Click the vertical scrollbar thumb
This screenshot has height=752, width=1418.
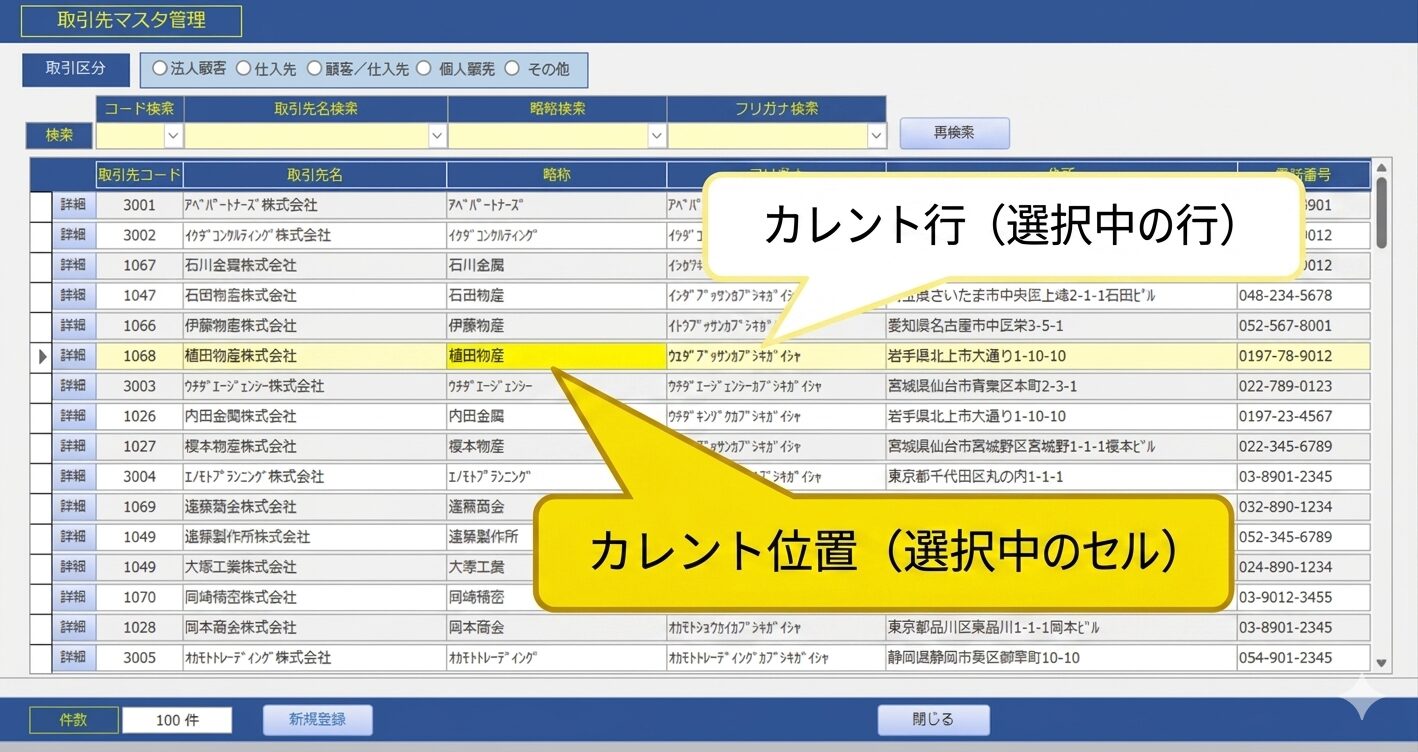[1382, 212]
